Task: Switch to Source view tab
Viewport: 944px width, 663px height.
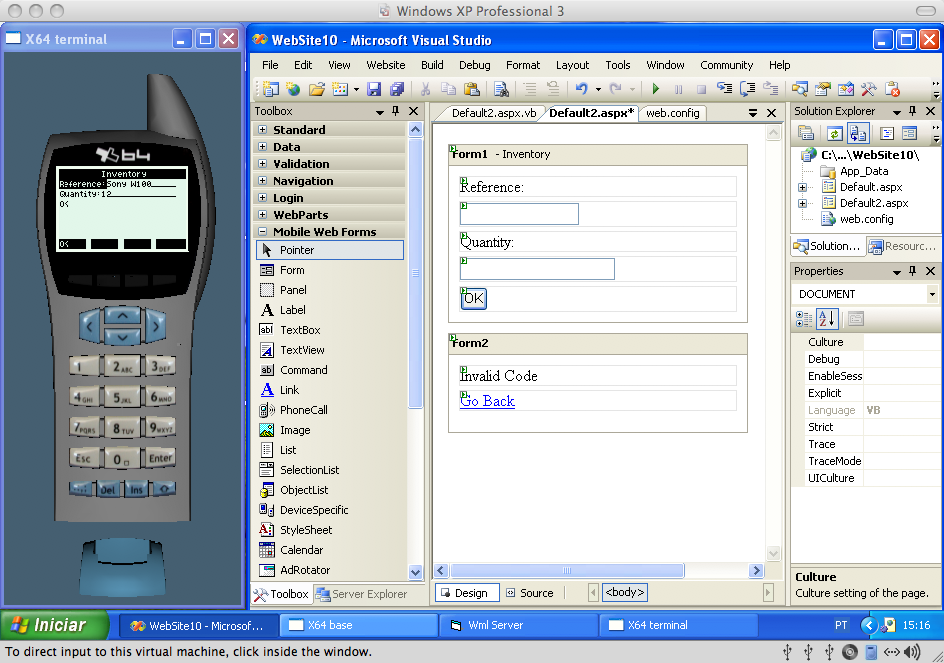Action: pos(530,593)
